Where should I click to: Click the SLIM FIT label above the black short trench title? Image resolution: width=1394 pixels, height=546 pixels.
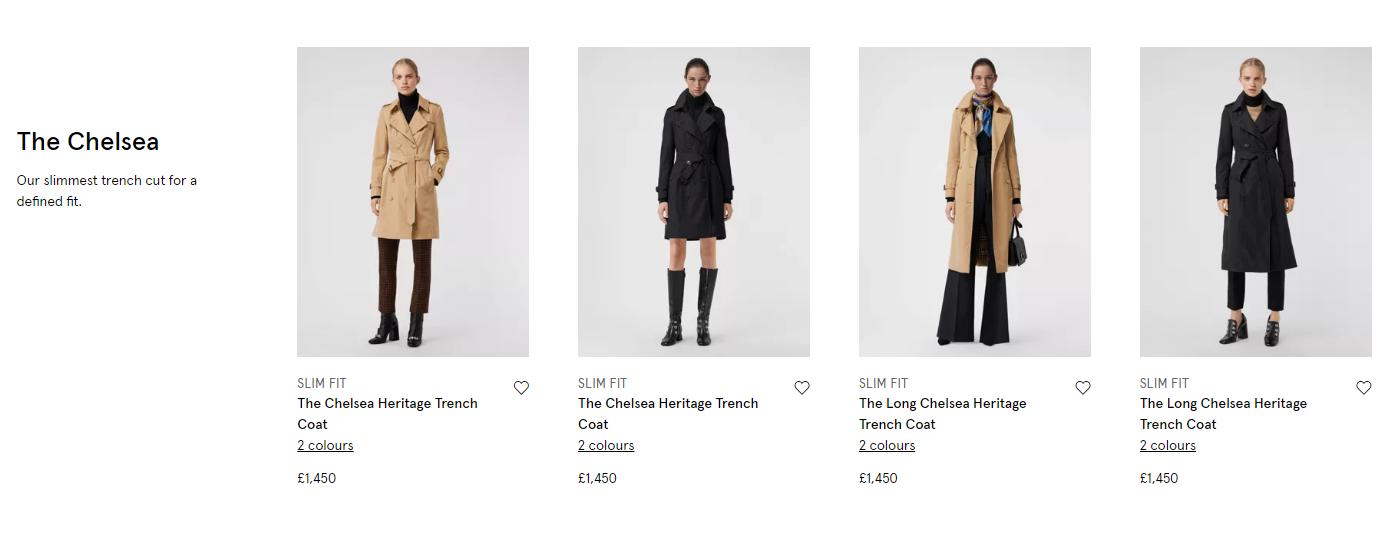[602, 383]
